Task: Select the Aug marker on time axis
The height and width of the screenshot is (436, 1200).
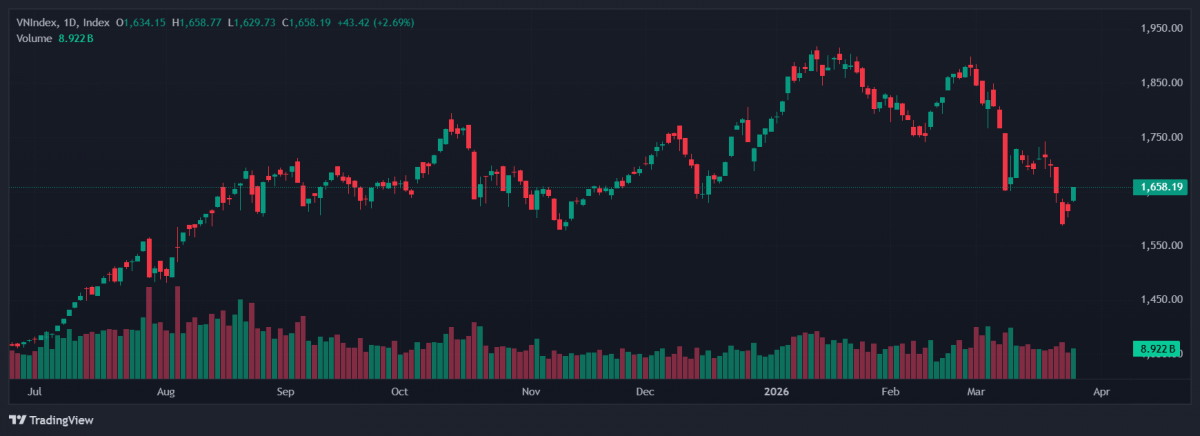Action: (x=166, y=393)
